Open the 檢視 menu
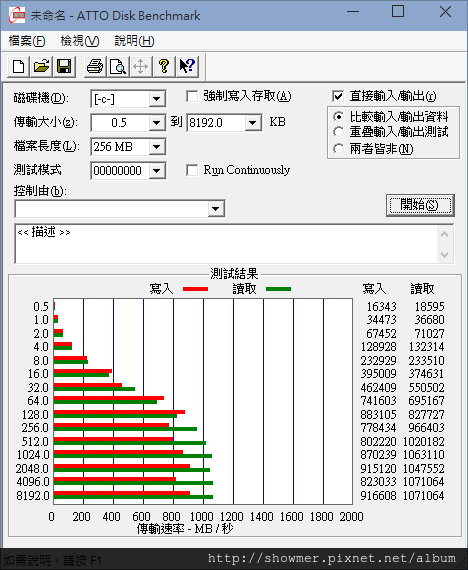 click(x=80, y=41)
